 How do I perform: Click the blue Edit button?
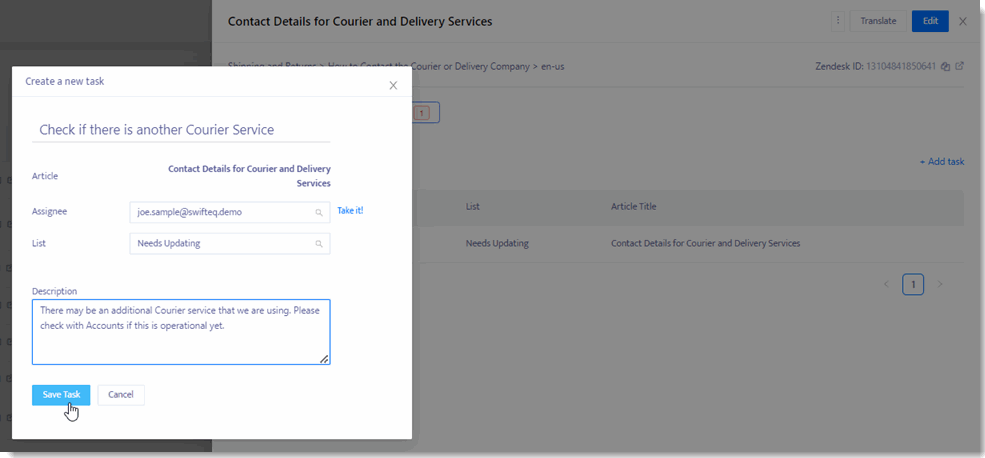pyautogui.click(x=930, y=21)
